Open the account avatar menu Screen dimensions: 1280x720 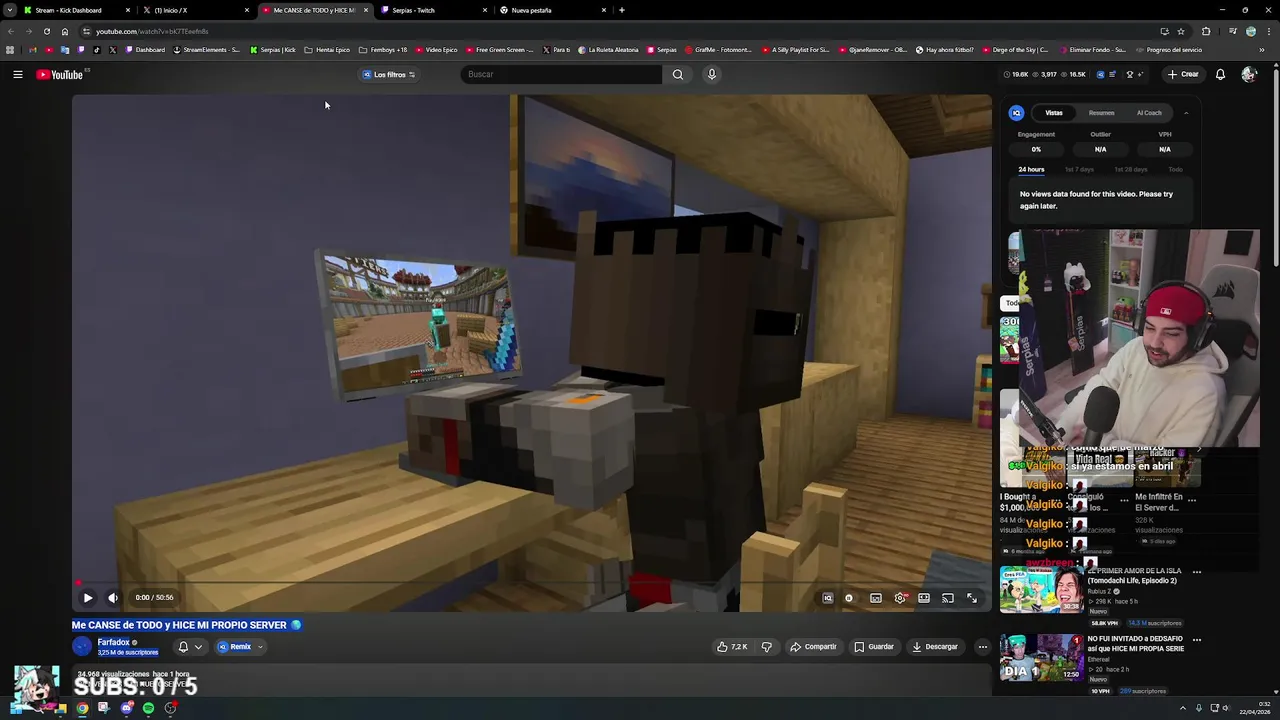[1249, 74]
